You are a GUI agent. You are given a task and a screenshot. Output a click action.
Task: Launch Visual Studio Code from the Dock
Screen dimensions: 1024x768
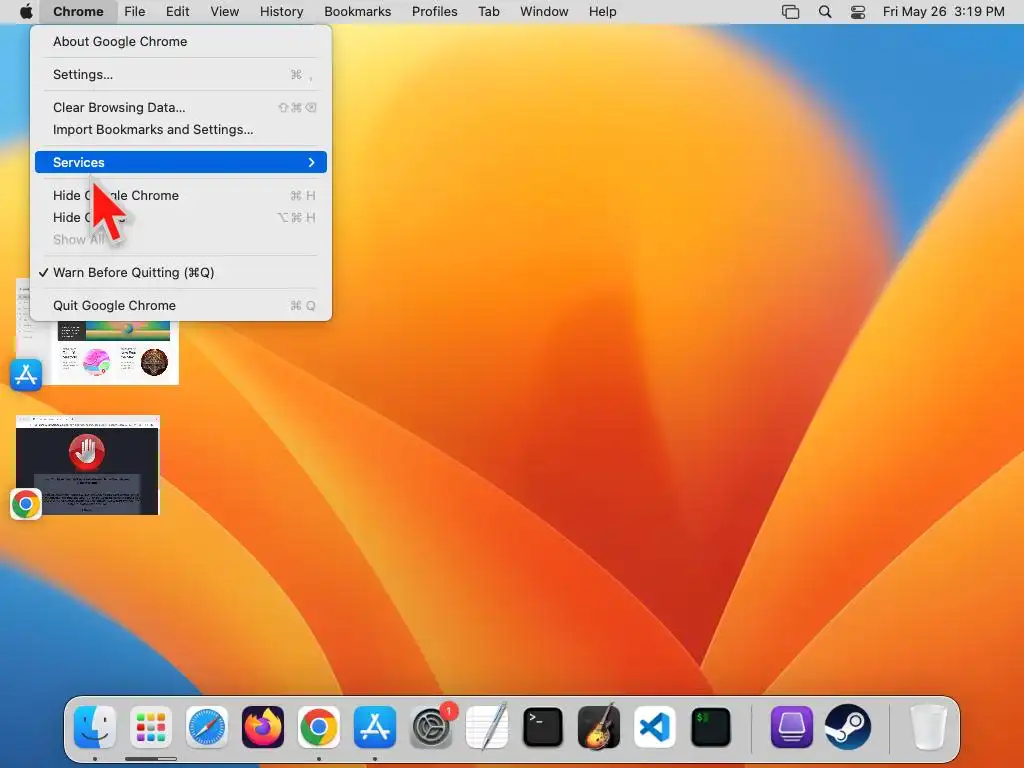tap(655, 726)
